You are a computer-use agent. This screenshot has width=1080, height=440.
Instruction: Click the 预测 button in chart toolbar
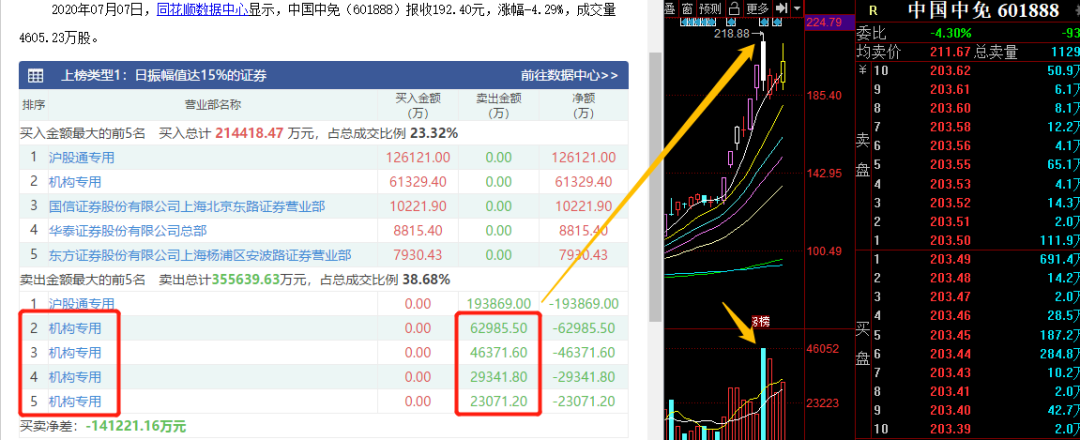click(x=709, y=8)
